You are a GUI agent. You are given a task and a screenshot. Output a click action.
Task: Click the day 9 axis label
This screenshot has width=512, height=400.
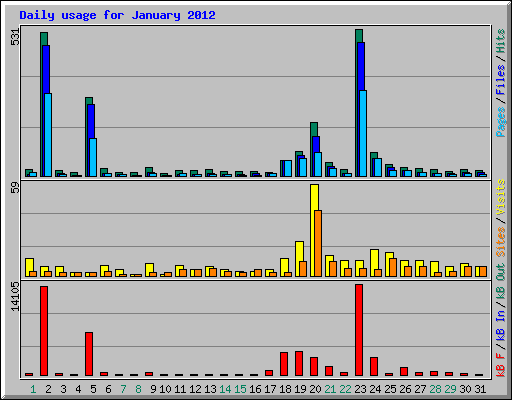153,389
